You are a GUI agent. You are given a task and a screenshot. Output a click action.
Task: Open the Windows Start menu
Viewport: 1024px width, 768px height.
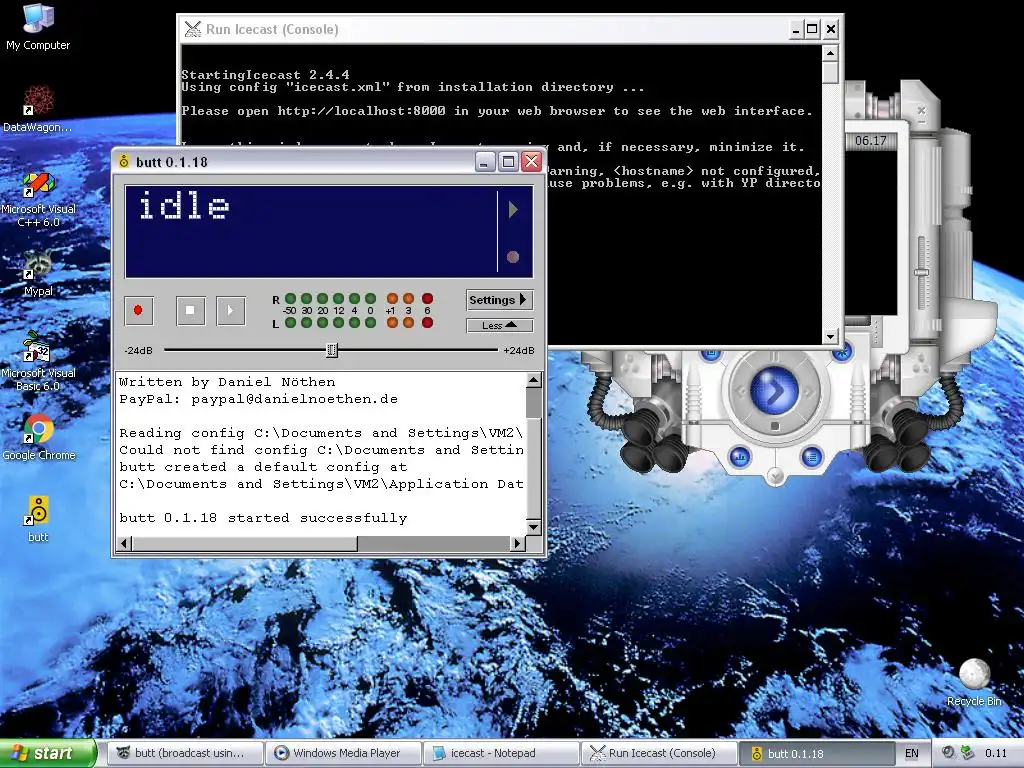pyautogui.click(x=48, y=753)
